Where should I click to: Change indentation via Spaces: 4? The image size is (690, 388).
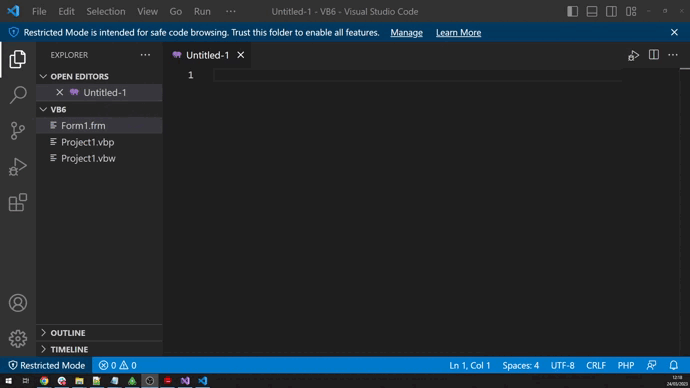pos(521,365)
